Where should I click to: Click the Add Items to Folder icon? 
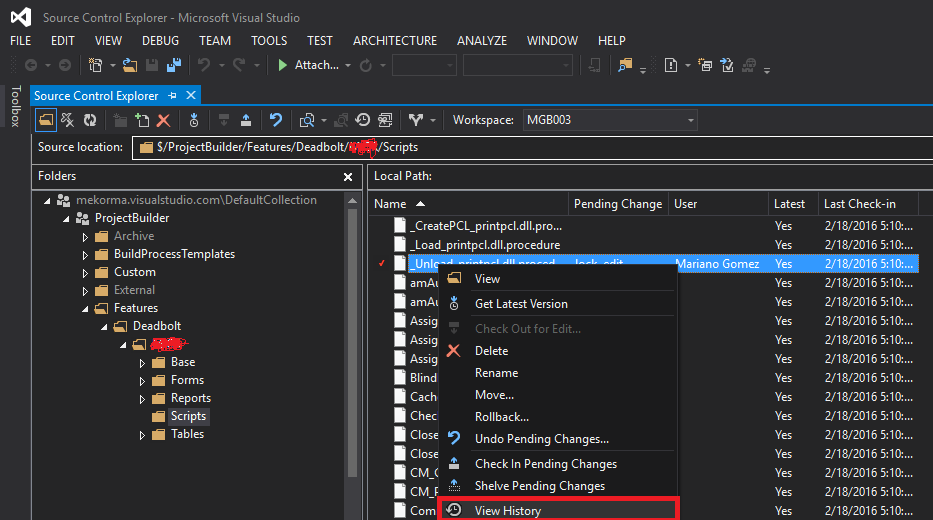pos(142,120)
